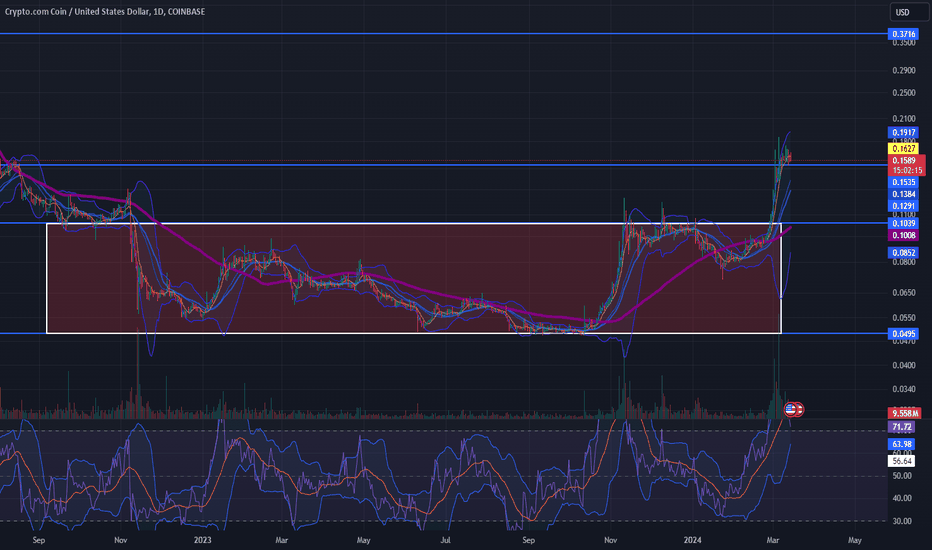Click the 0.0340 price axis tick

(x=903, y=389)
